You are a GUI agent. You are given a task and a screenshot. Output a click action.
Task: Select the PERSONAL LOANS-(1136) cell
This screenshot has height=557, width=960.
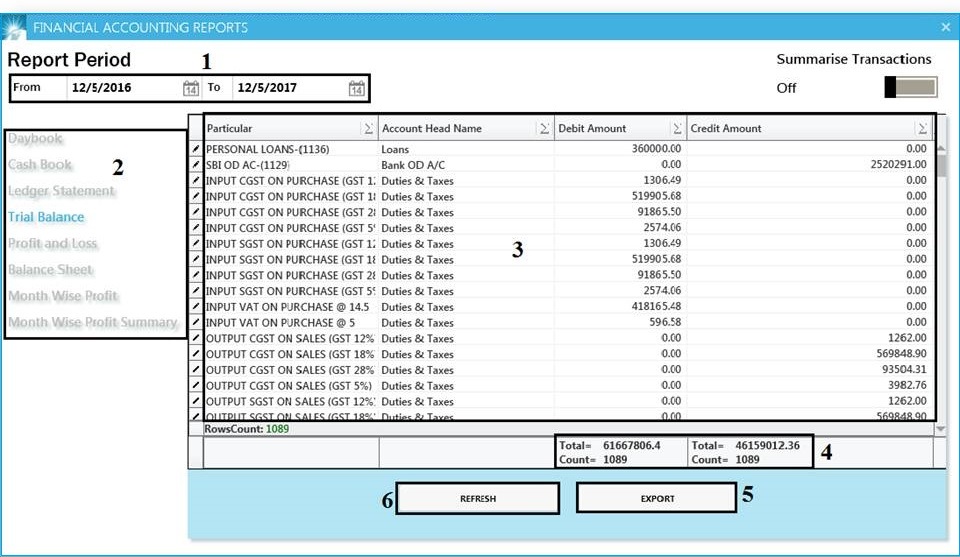pos(291,149)
